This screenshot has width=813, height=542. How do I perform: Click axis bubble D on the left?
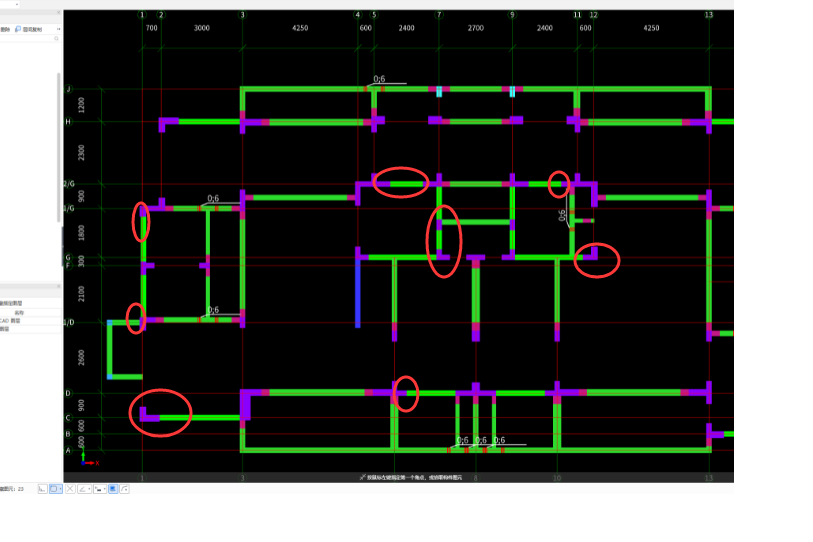tap(68, 393)
